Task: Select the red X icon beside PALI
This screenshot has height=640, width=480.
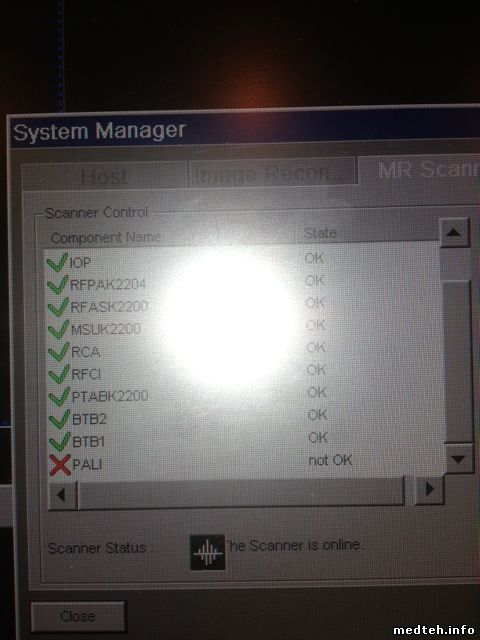Action: click(60, 465)
